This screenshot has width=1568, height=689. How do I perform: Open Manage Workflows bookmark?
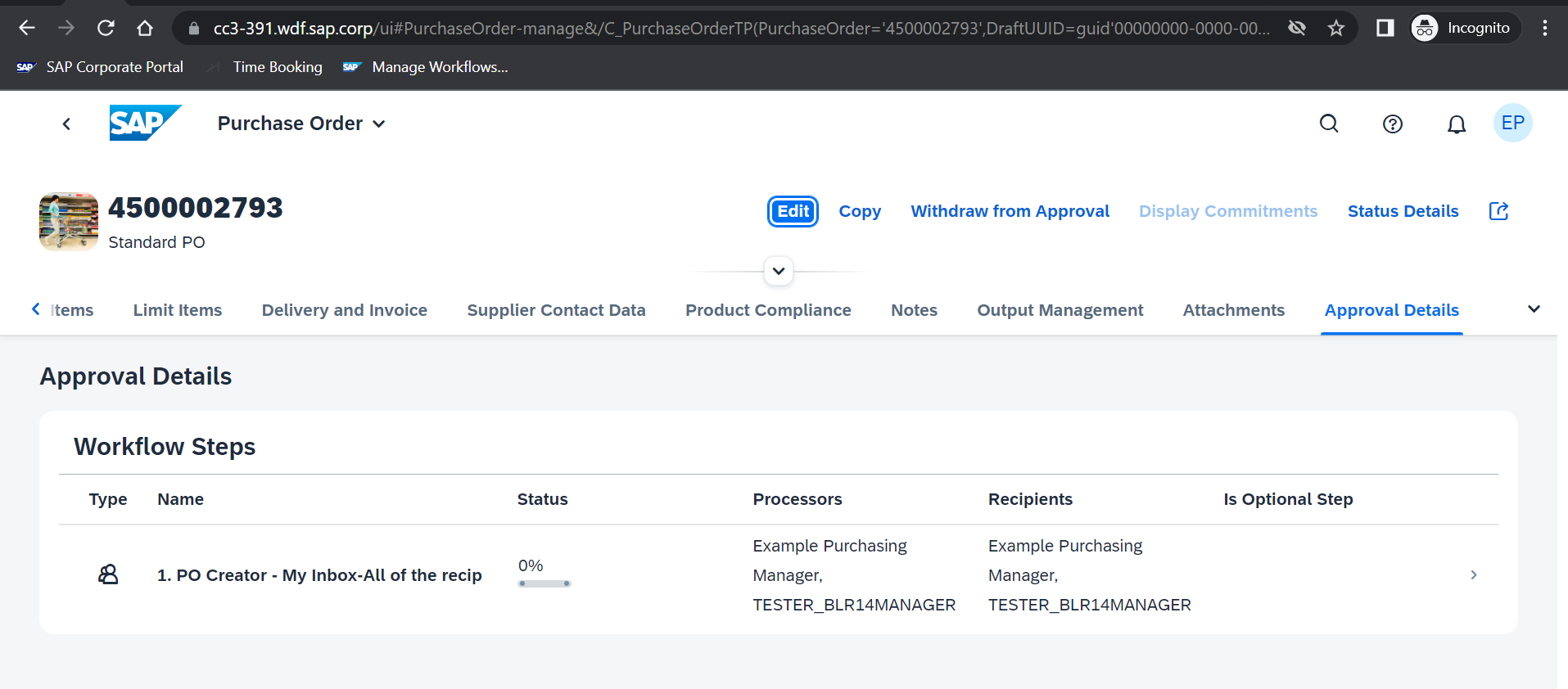(x=426, y=67)
